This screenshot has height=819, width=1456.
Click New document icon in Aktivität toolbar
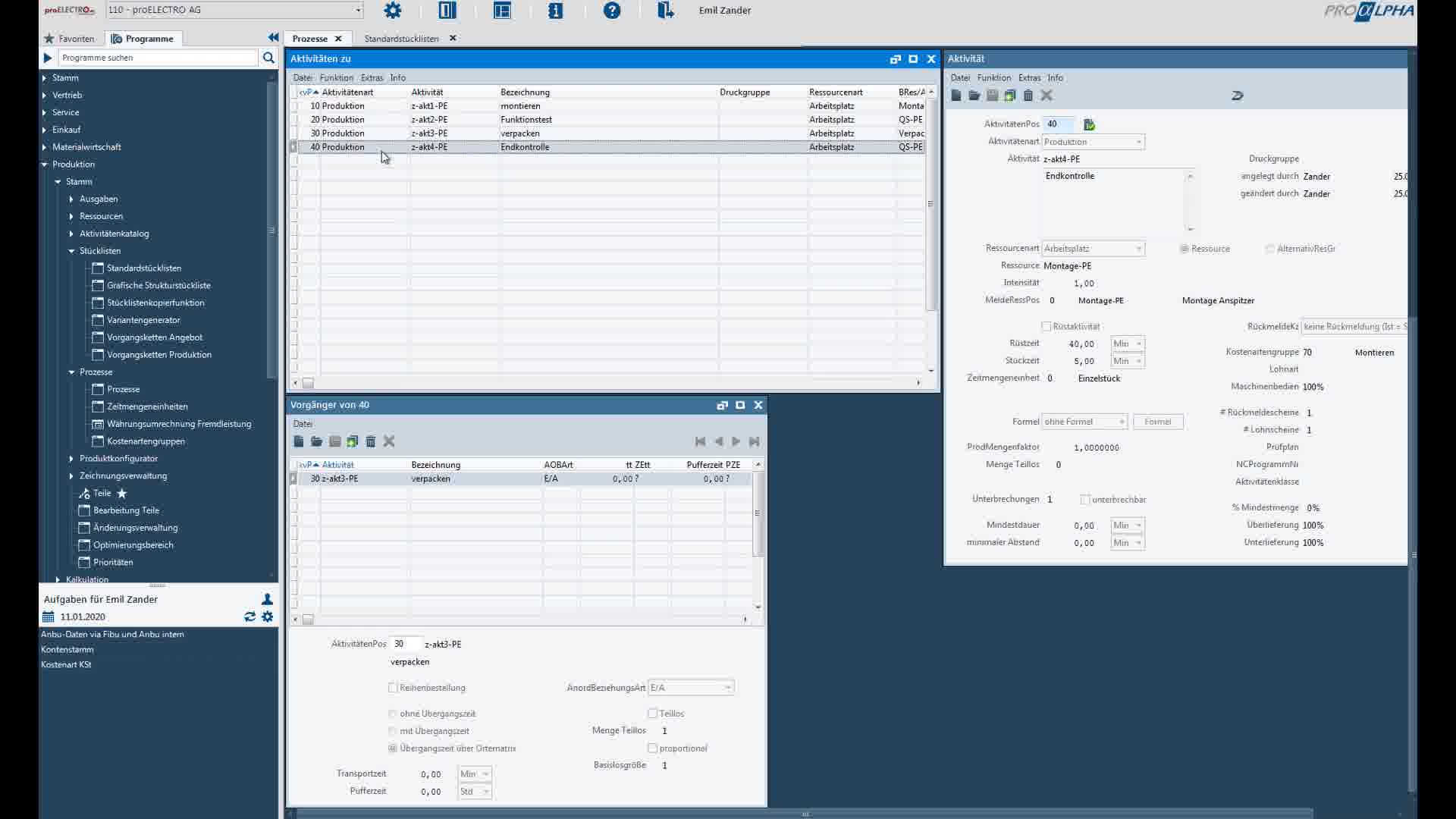[x=956, y=96]
